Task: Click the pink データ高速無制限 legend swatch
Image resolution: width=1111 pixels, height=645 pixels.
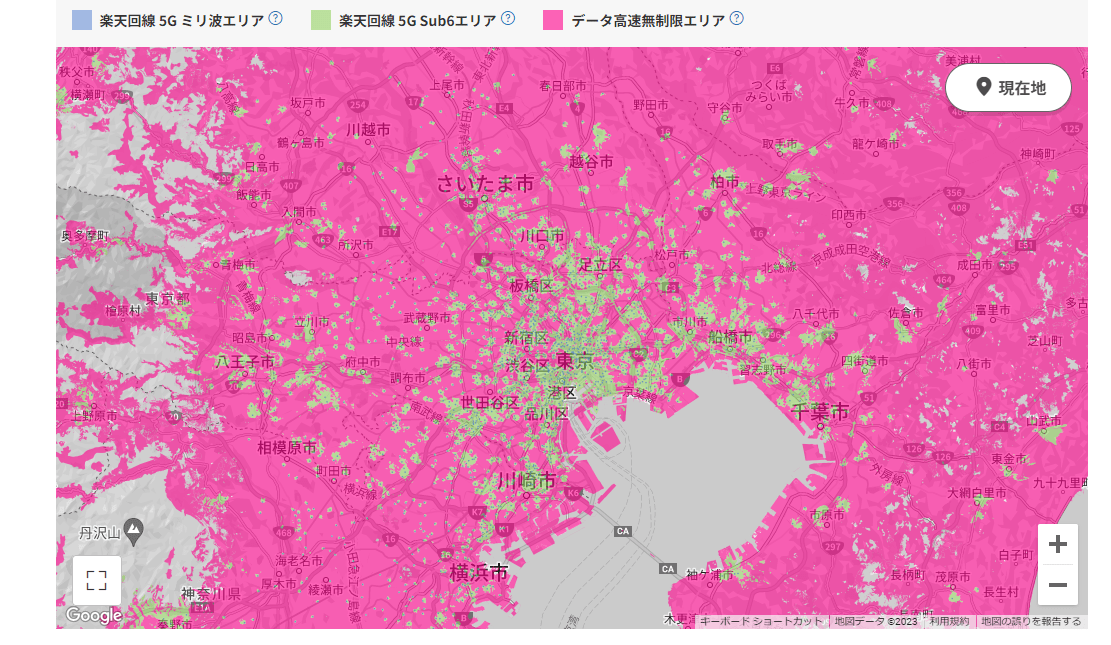Action: coord(553,19)
